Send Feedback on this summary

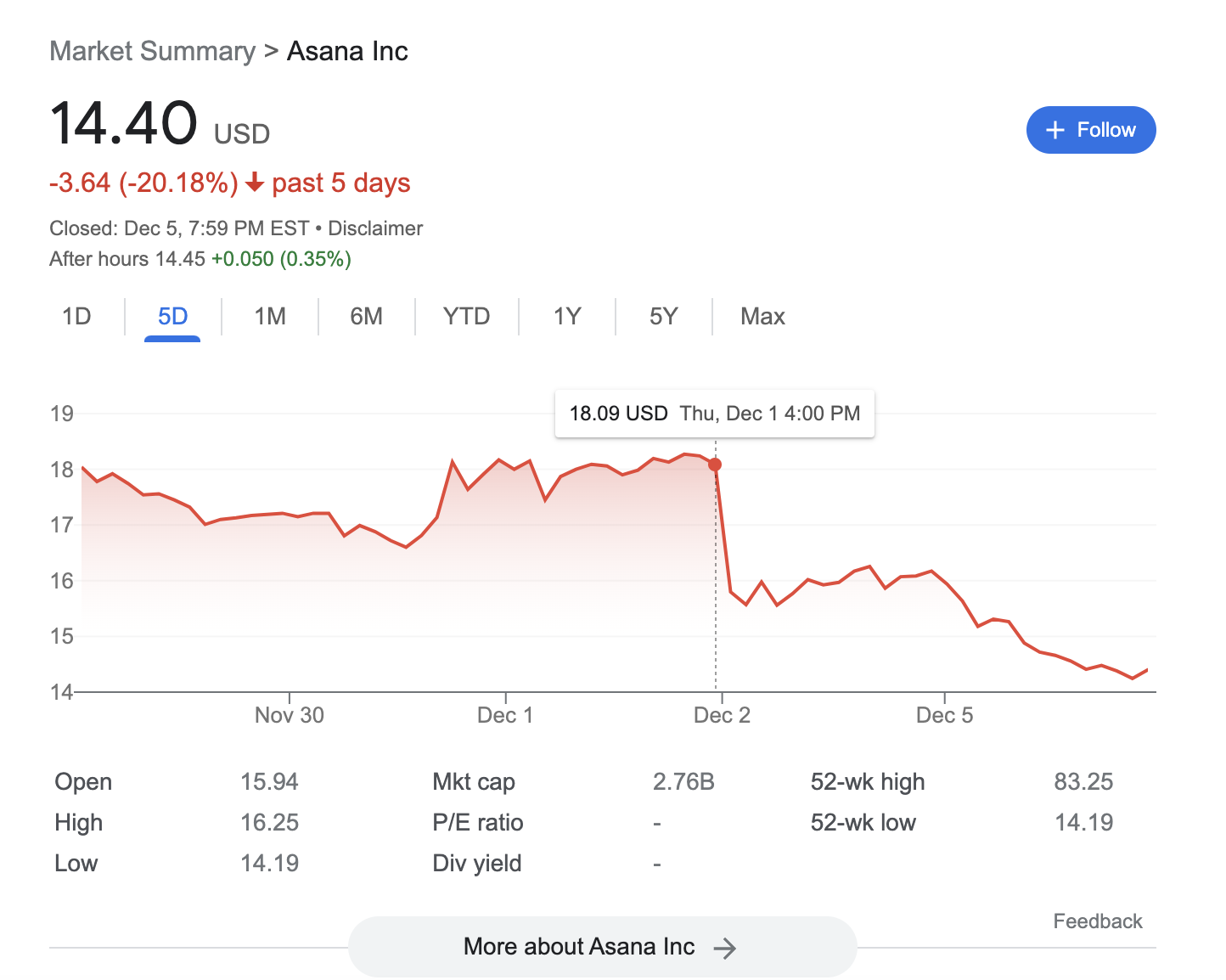click(x=1098, y=921)
